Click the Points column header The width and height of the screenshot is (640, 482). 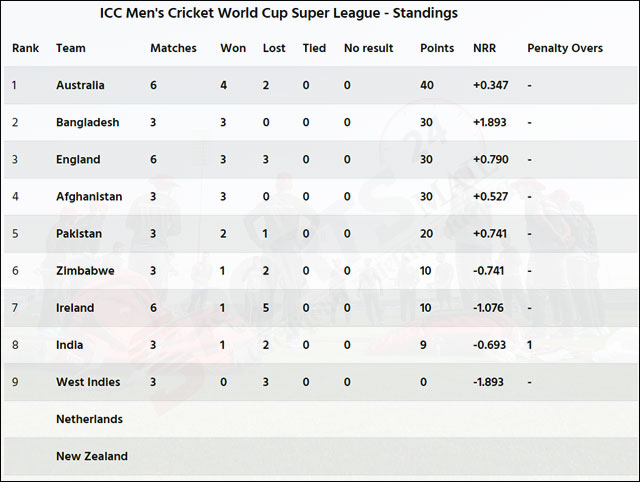(x=437, y=48)
